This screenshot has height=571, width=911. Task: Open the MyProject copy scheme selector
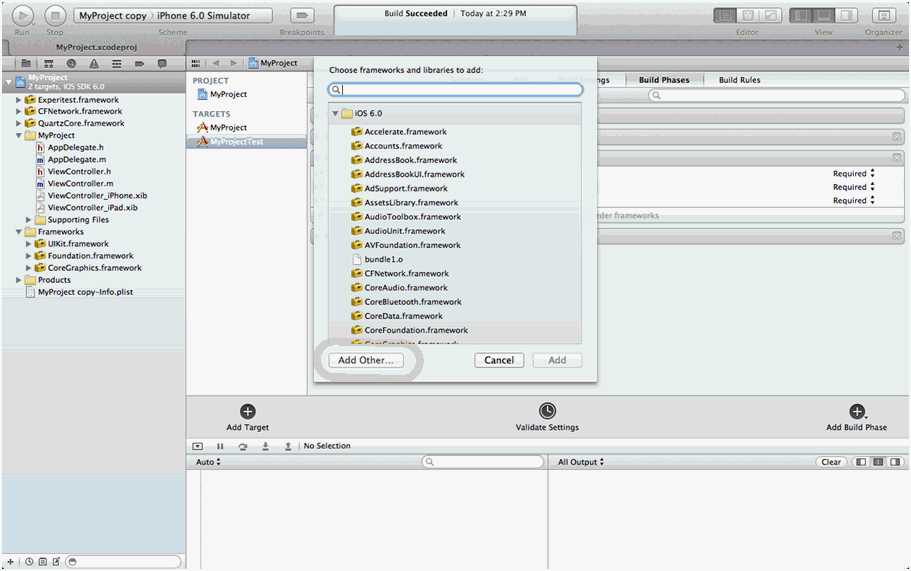tap(110, 16)
